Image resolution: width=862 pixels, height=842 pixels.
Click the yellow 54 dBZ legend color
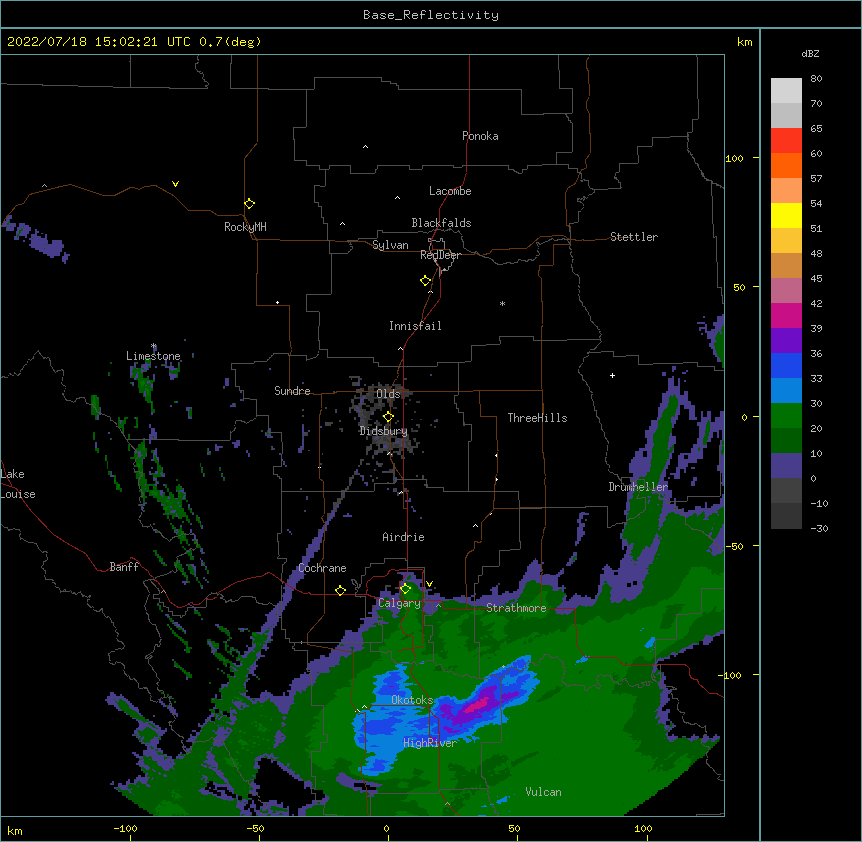[786, 215]
